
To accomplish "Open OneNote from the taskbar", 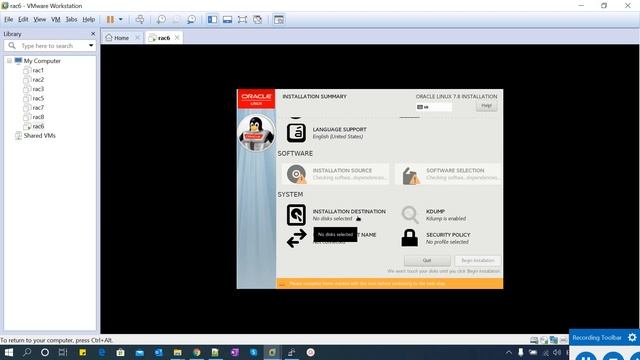I will [x=235, y=352].
